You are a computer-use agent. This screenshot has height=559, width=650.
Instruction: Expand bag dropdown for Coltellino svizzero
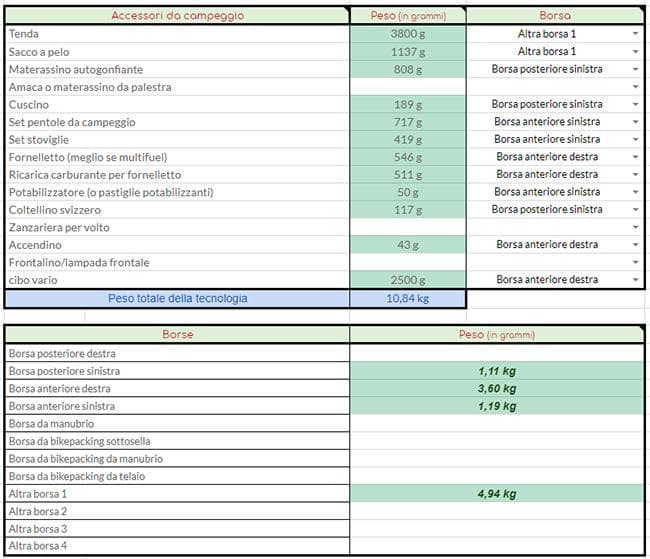635,209
